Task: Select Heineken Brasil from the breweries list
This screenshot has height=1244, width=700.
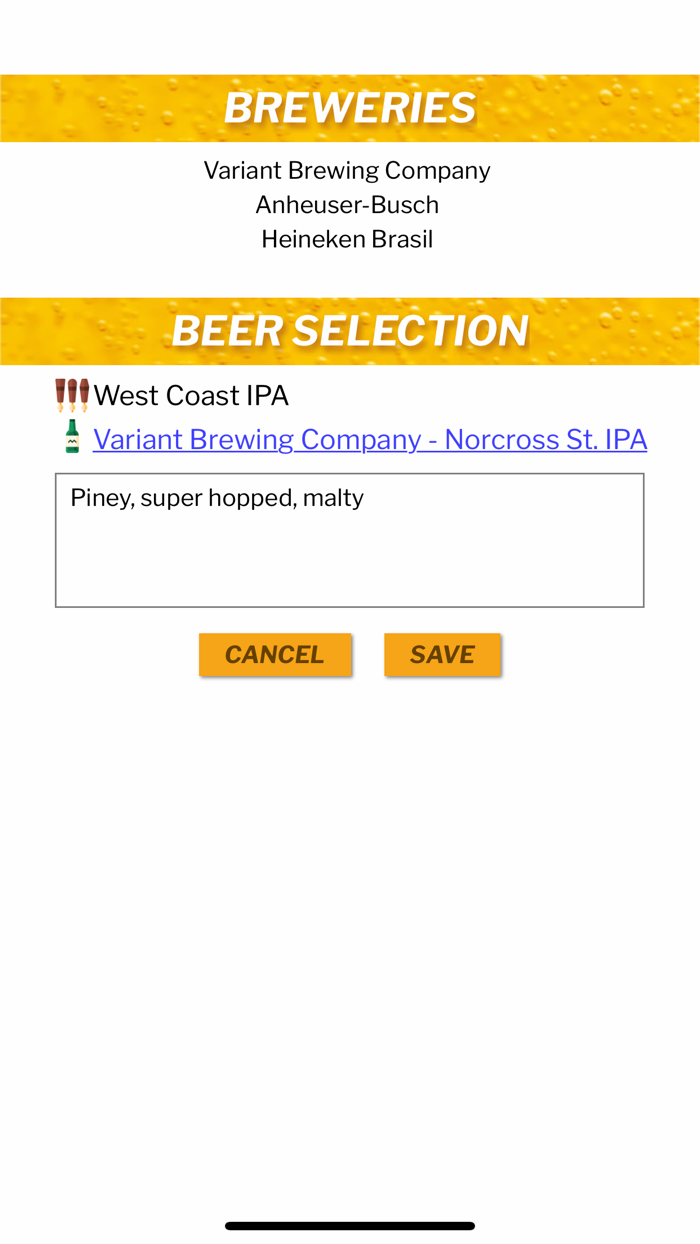Action: 347,238
